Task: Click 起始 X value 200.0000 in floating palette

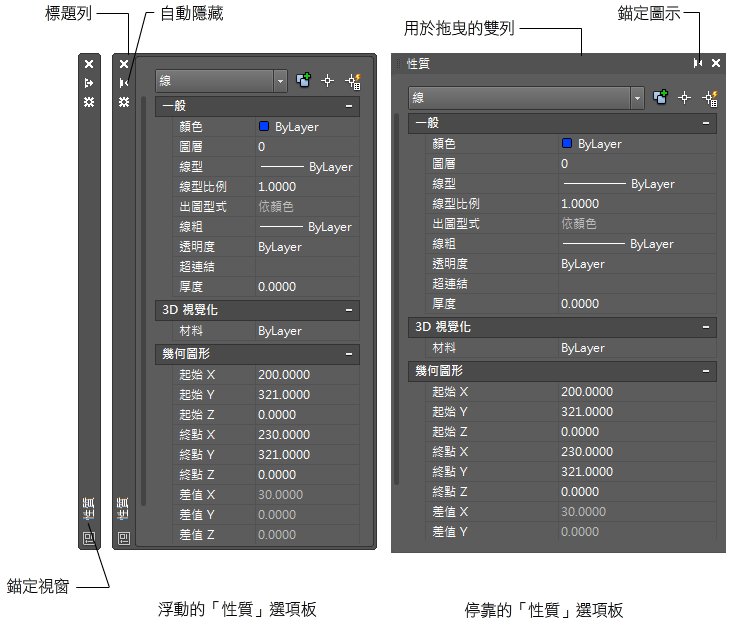Action: tap(308, 375)
